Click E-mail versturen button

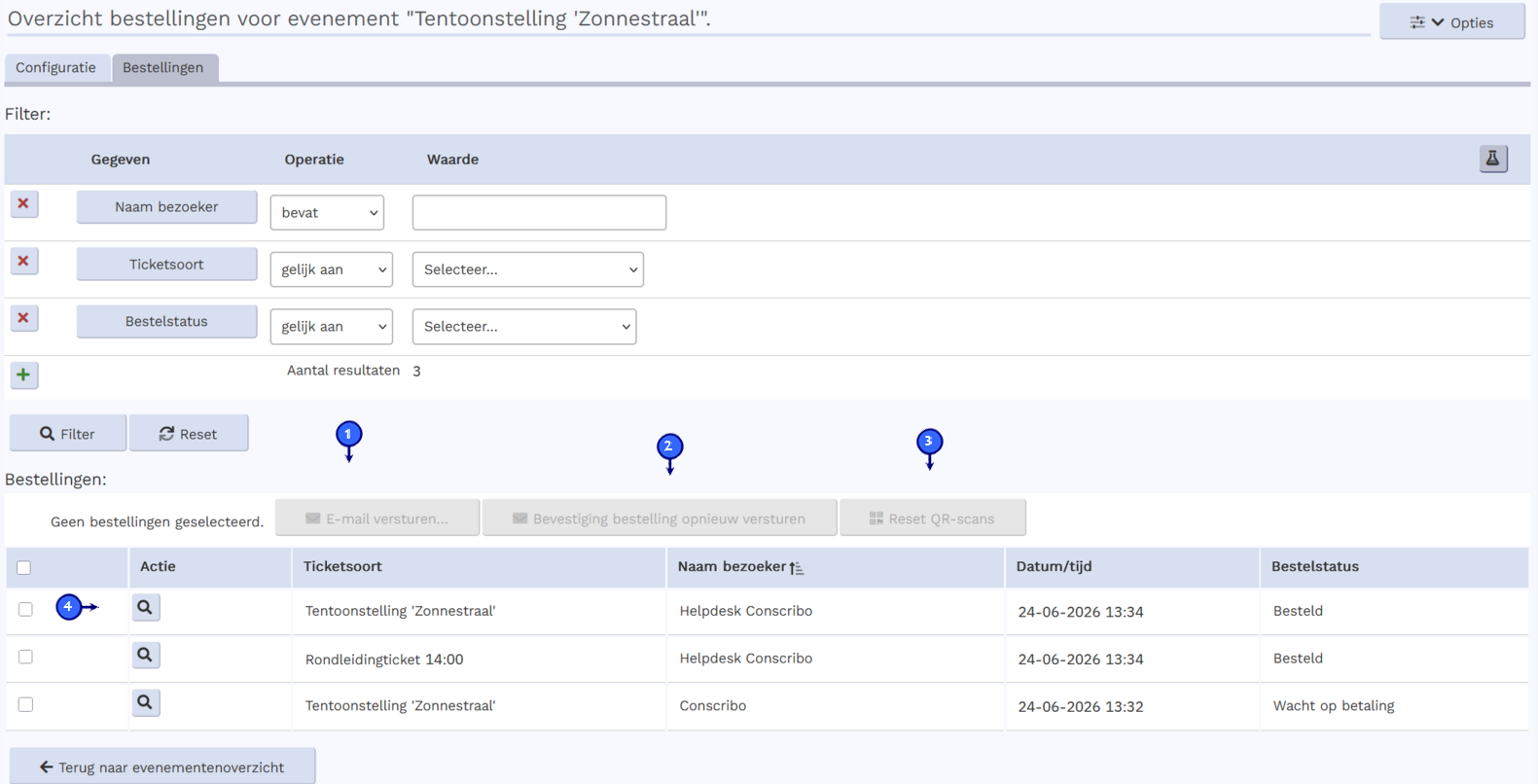coord(377,518)
